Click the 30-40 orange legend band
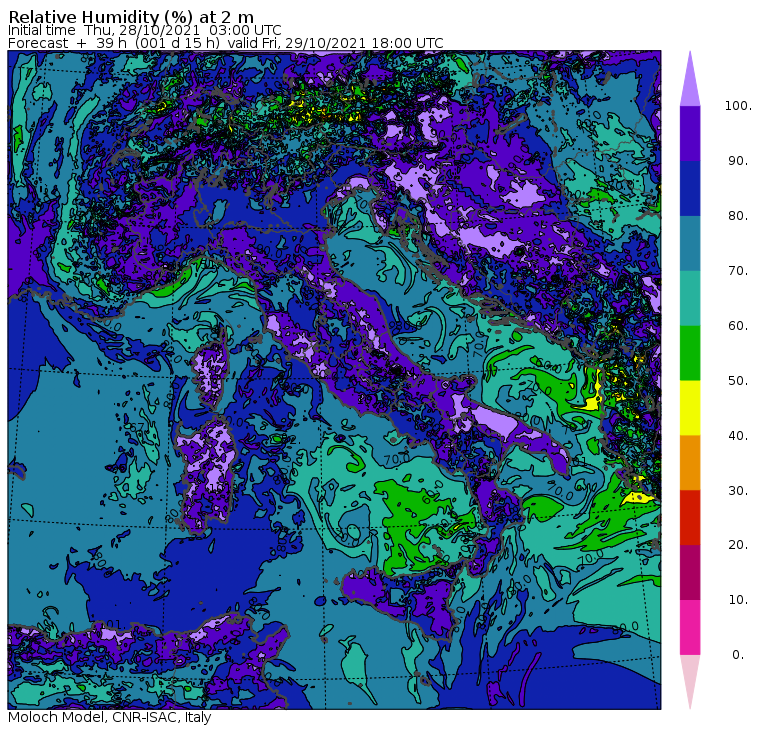 point(690,462)
